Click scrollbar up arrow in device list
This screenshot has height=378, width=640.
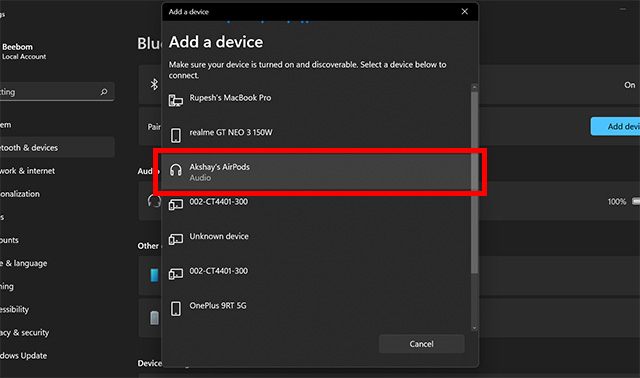474,87
